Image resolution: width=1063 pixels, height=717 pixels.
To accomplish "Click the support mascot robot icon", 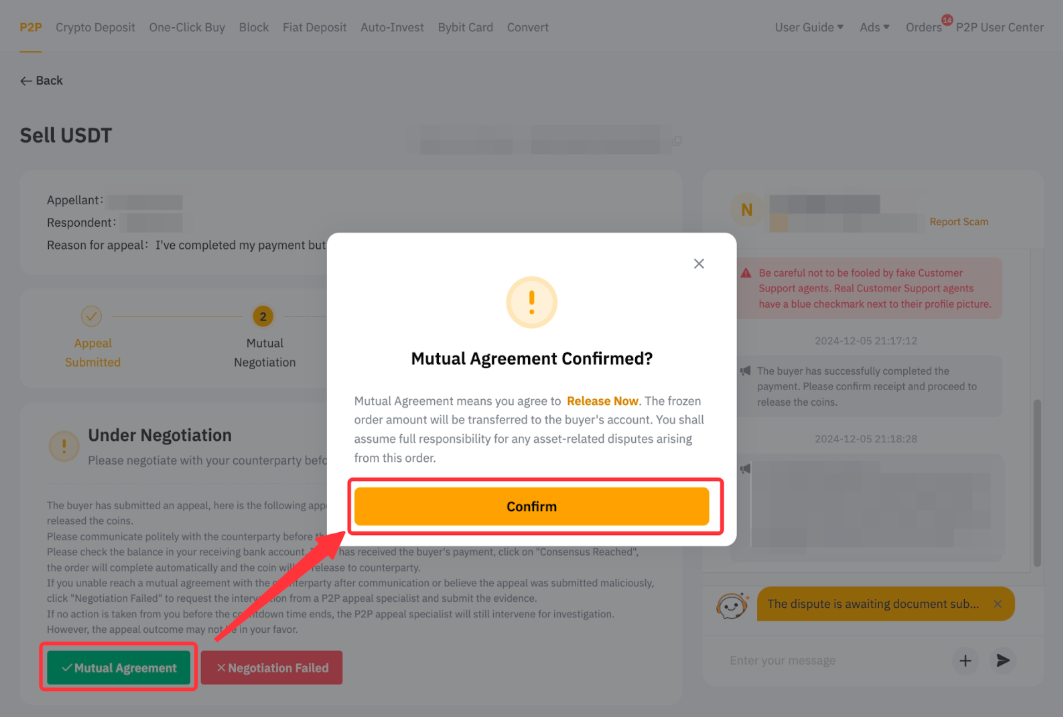I will point(732,605).
